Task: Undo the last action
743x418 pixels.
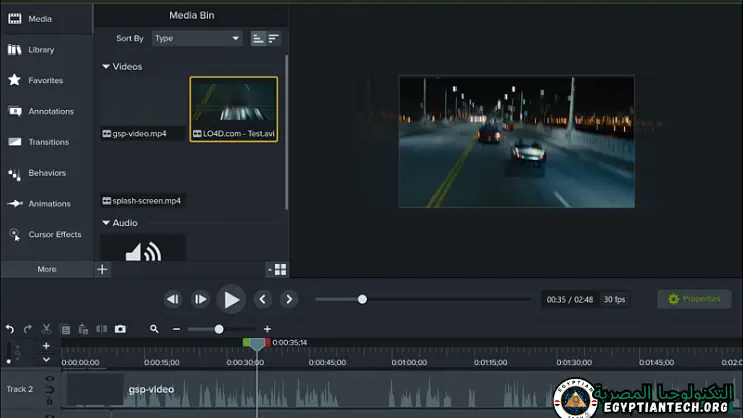Action: coord(9,329)
